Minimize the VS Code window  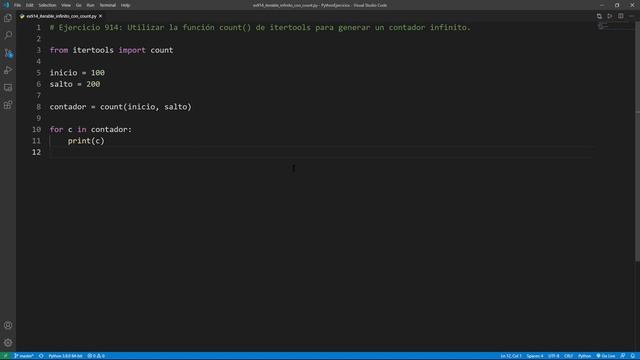coord(602,5)
